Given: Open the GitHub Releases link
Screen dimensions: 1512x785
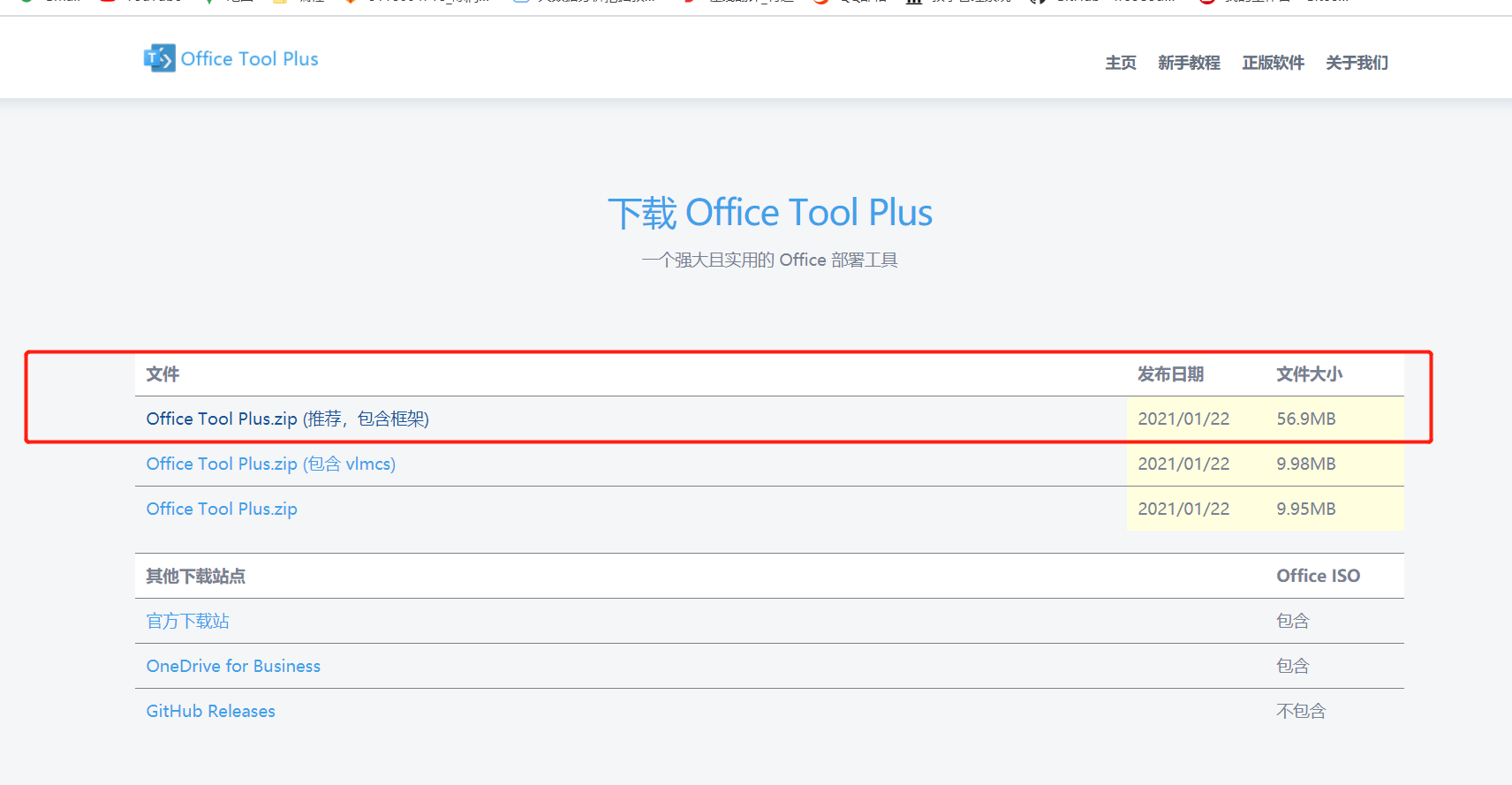Looking at the screenshot, I should click(211, 711).
